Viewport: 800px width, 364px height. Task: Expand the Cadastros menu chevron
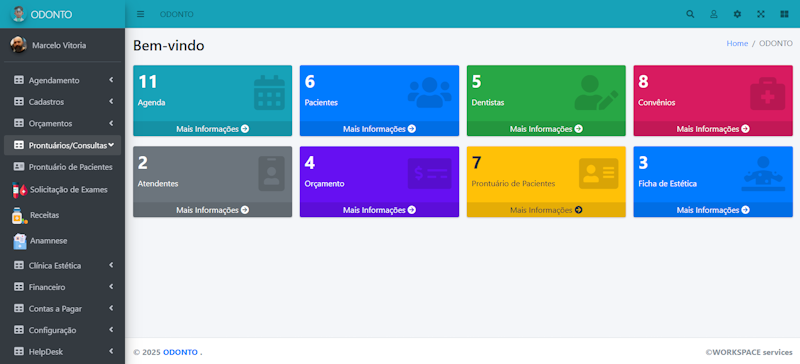111,101
